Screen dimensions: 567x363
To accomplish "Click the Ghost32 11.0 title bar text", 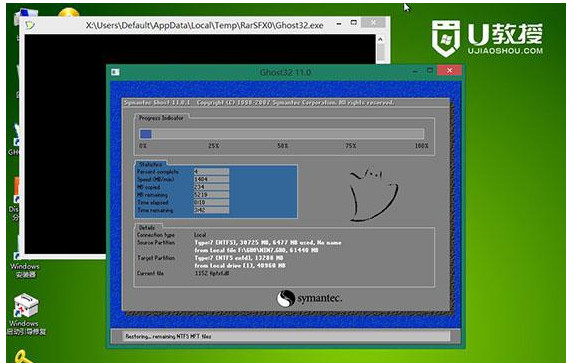I will (285, 72).
